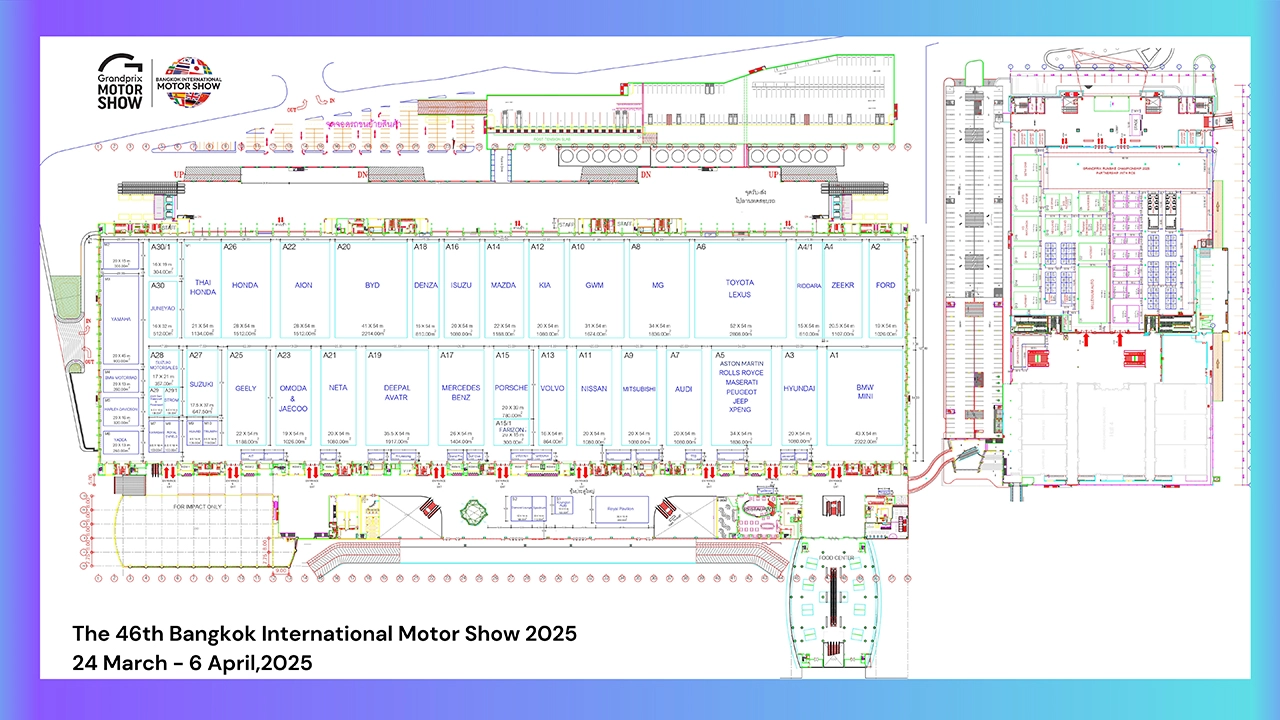Screen dimensions: 1280x720
Task: Select the Hyundai booth A3
Action: point(799,388)
